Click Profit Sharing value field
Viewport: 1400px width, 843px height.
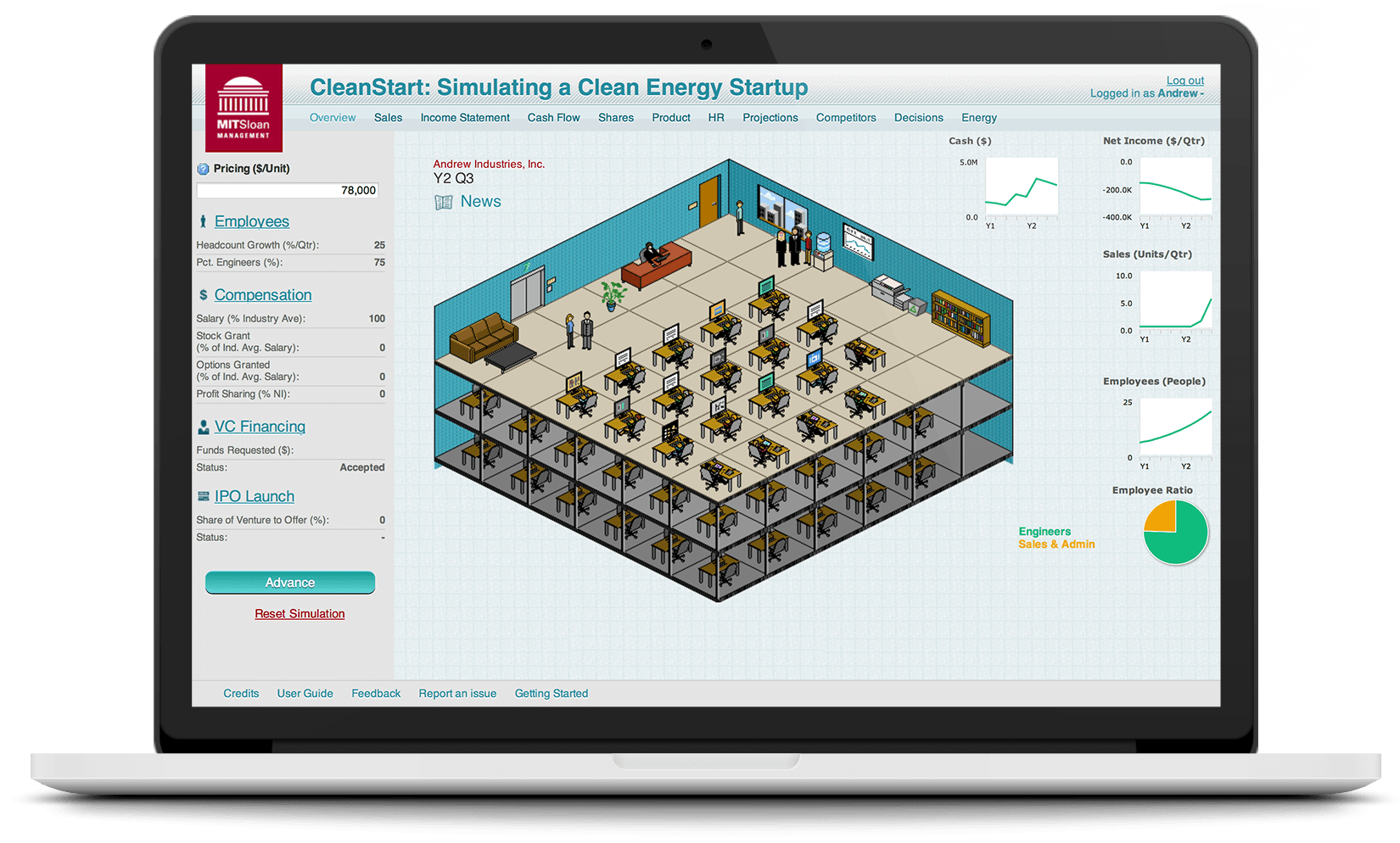(382, 394)
